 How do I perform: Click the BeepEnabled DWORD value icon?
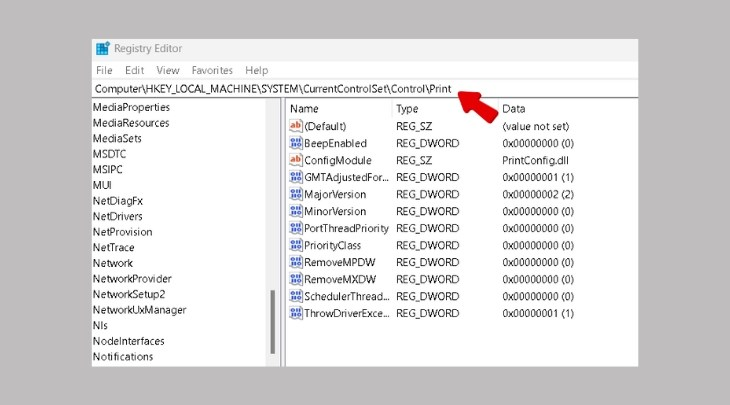295,143
